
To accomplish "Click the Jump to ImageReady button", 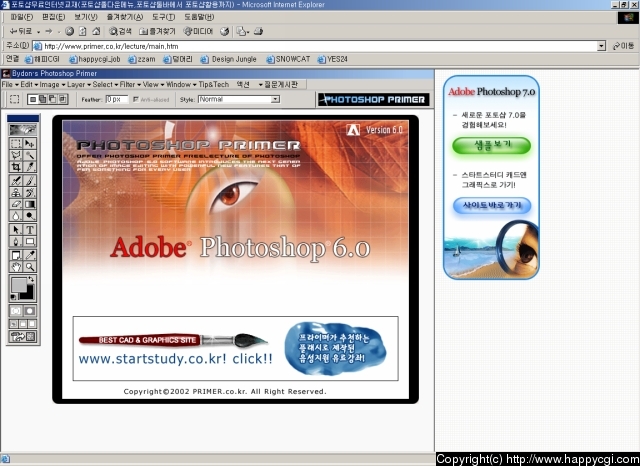I will point(23,337).
